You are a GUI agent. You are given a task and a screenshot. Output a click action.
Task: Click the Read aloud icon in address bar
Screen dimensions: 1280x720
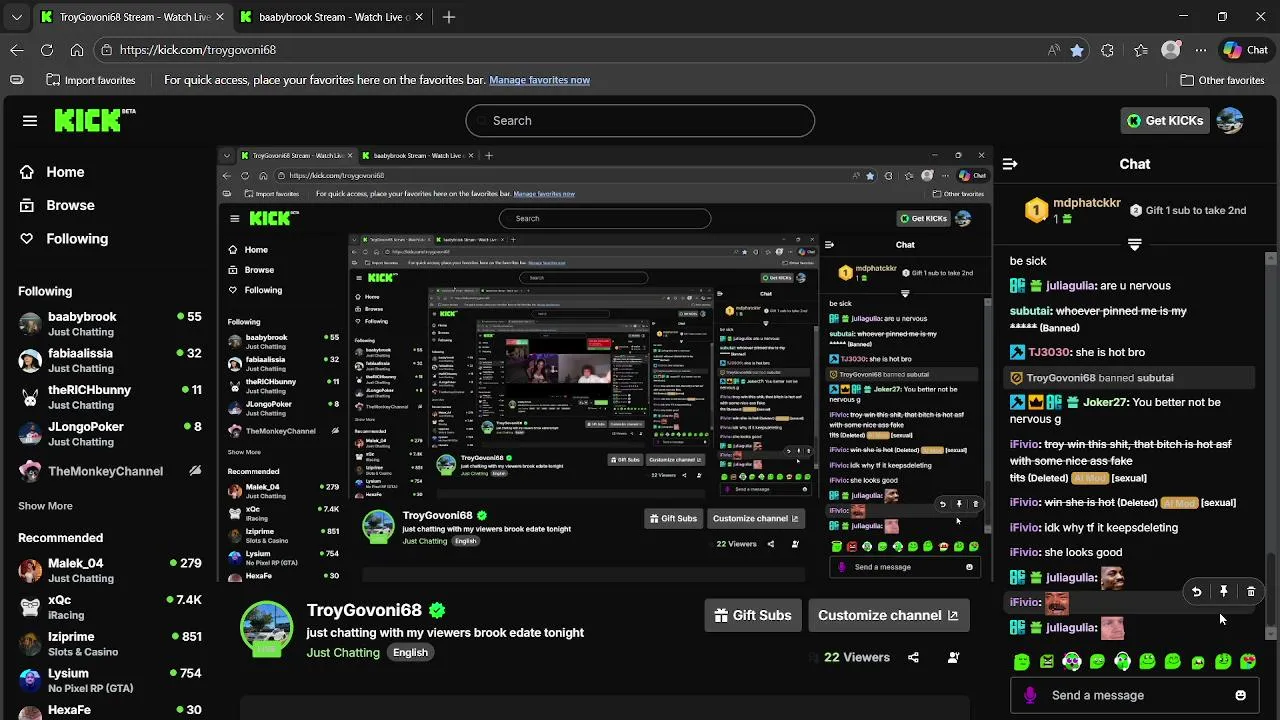pyautogui.click(x=1054, y=50)
